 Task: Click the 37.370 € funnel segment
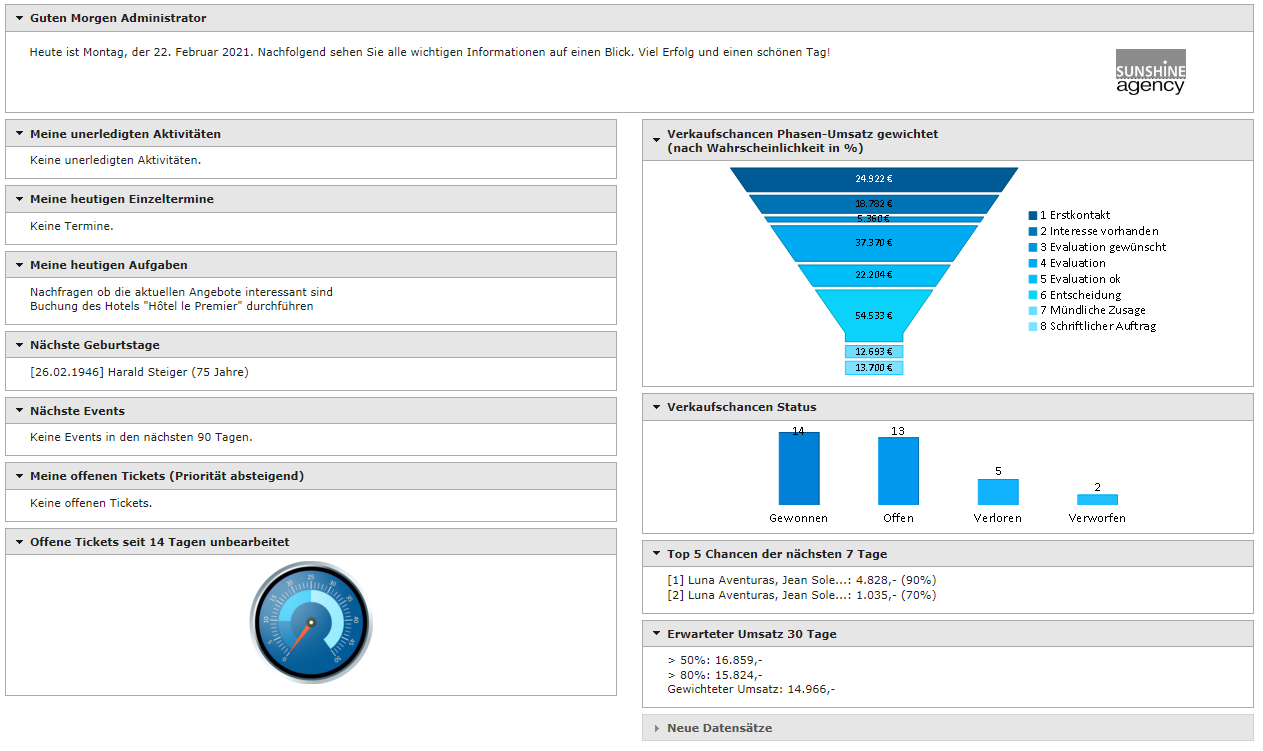(x=873, y=243)
